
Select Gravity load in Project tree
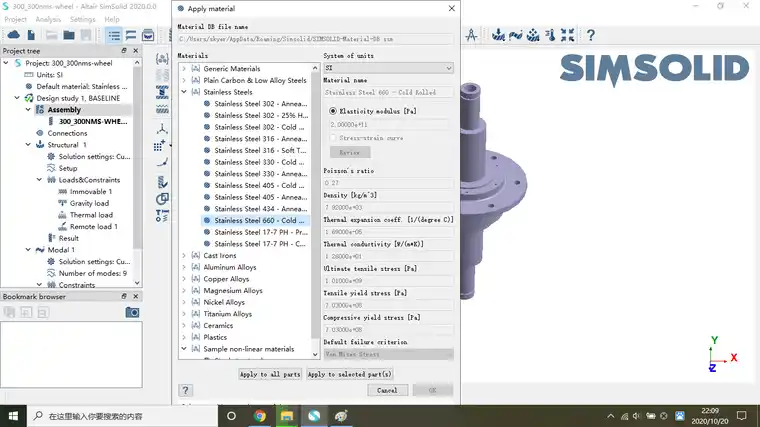coord(89,203)
